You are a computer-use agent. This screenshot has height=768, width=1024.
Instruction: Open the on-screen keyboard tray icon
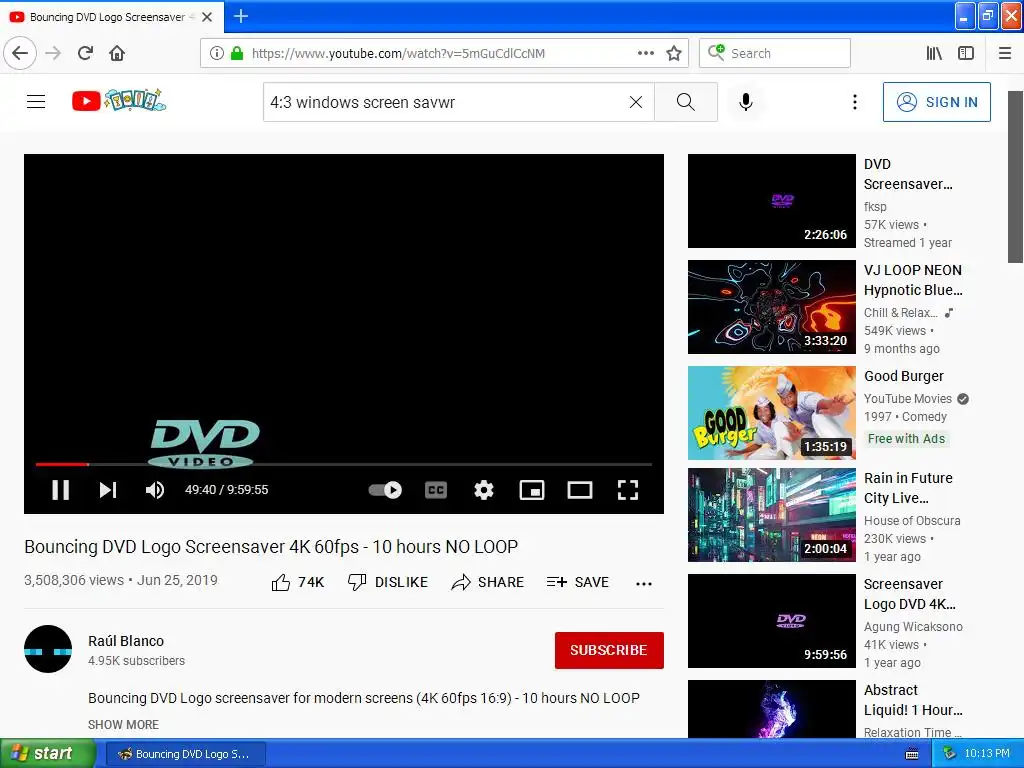click(912, 754)
